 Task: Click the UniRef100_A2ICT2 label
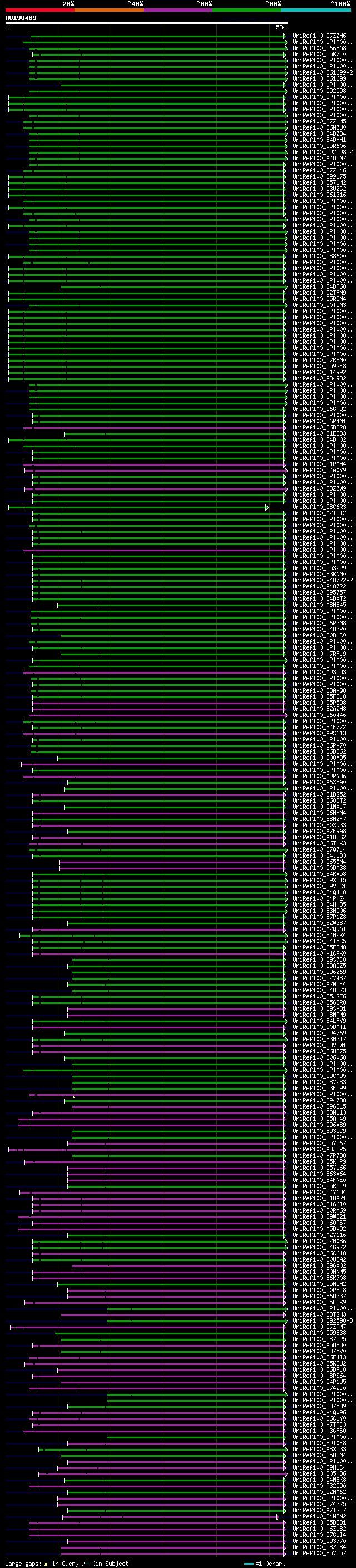tap(319, 513)
